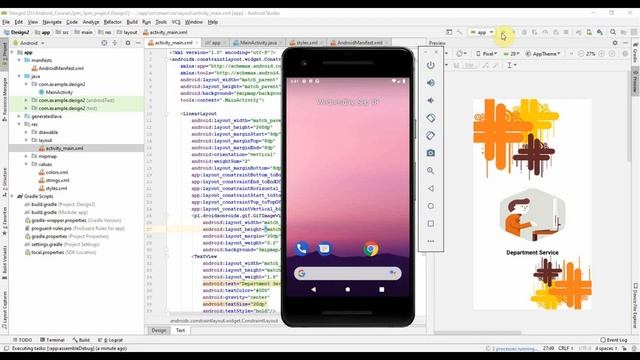
Task: Open the Android view dropdown in Project panel
Action: (x=29, y=43)
